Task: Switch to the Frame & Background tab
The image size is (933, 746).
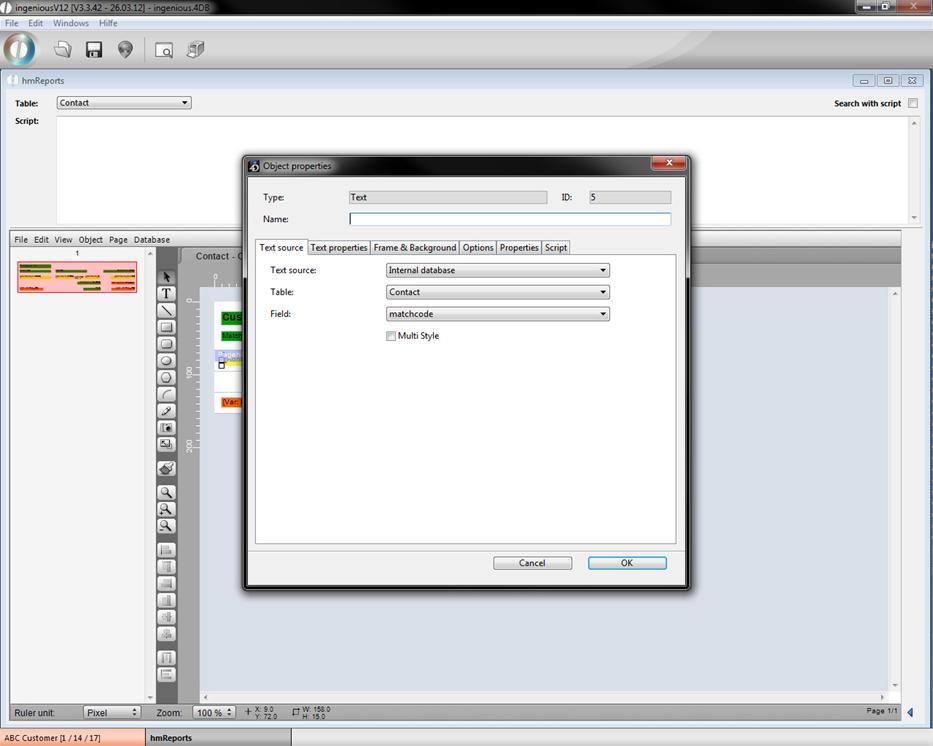Action: click(x=415, y=248)
